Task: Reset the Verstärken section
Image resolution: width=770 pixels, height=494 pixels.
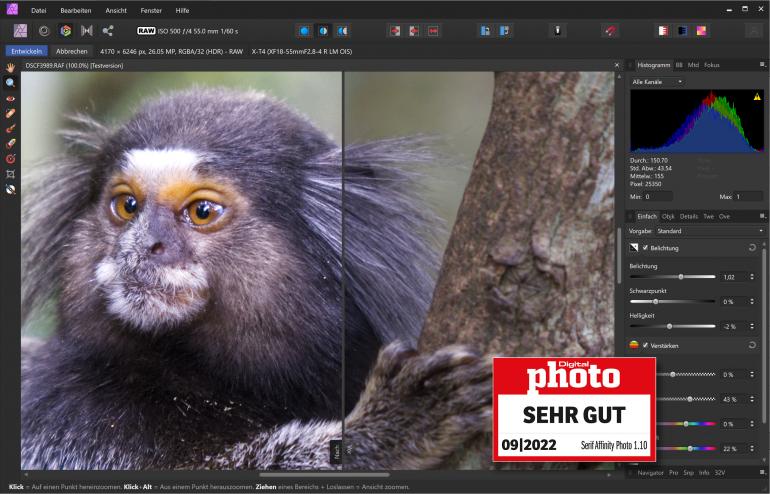Action: pos(752,345)
